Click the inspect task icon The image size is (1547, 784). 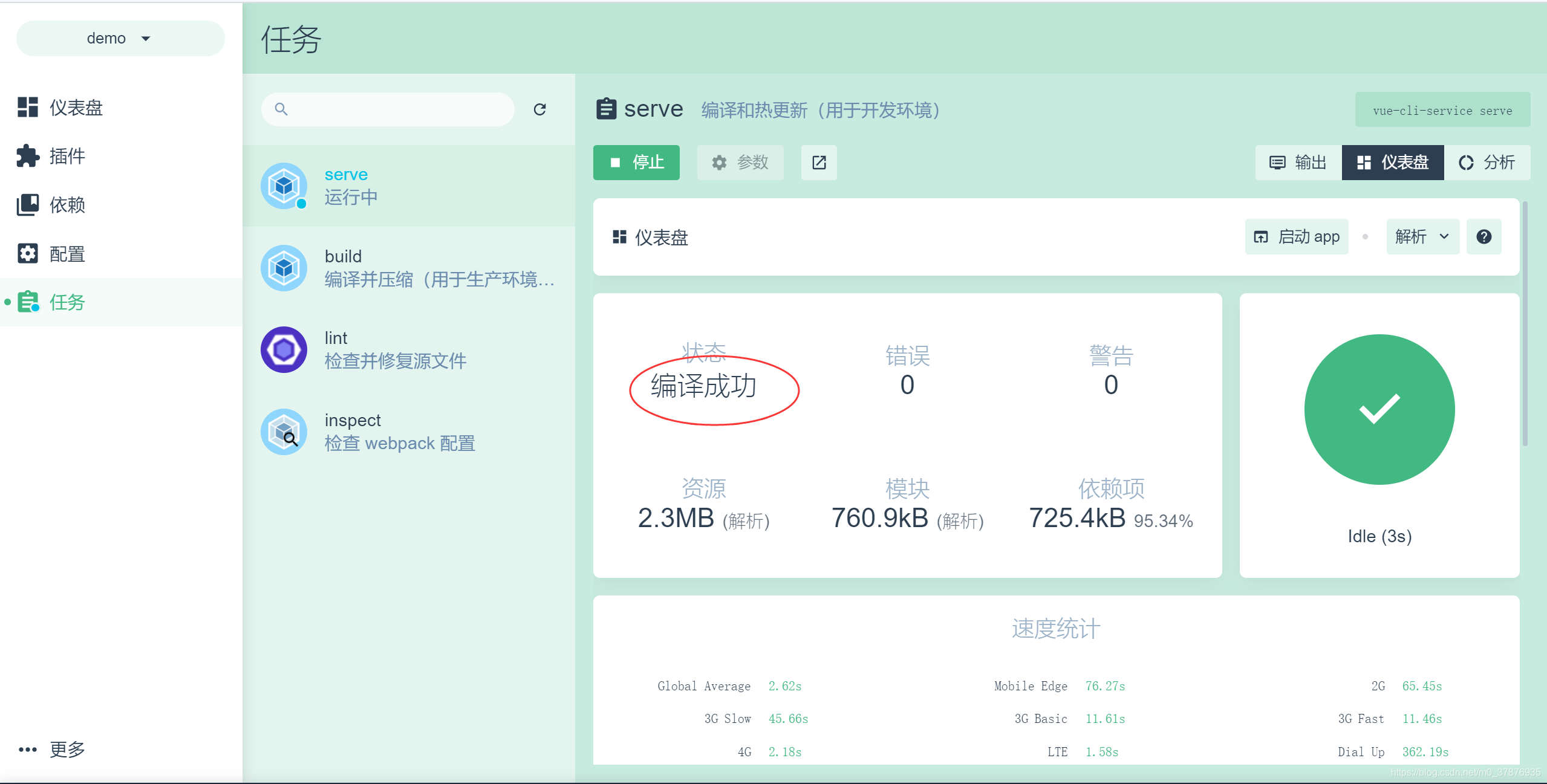click(x=284, y=432)
